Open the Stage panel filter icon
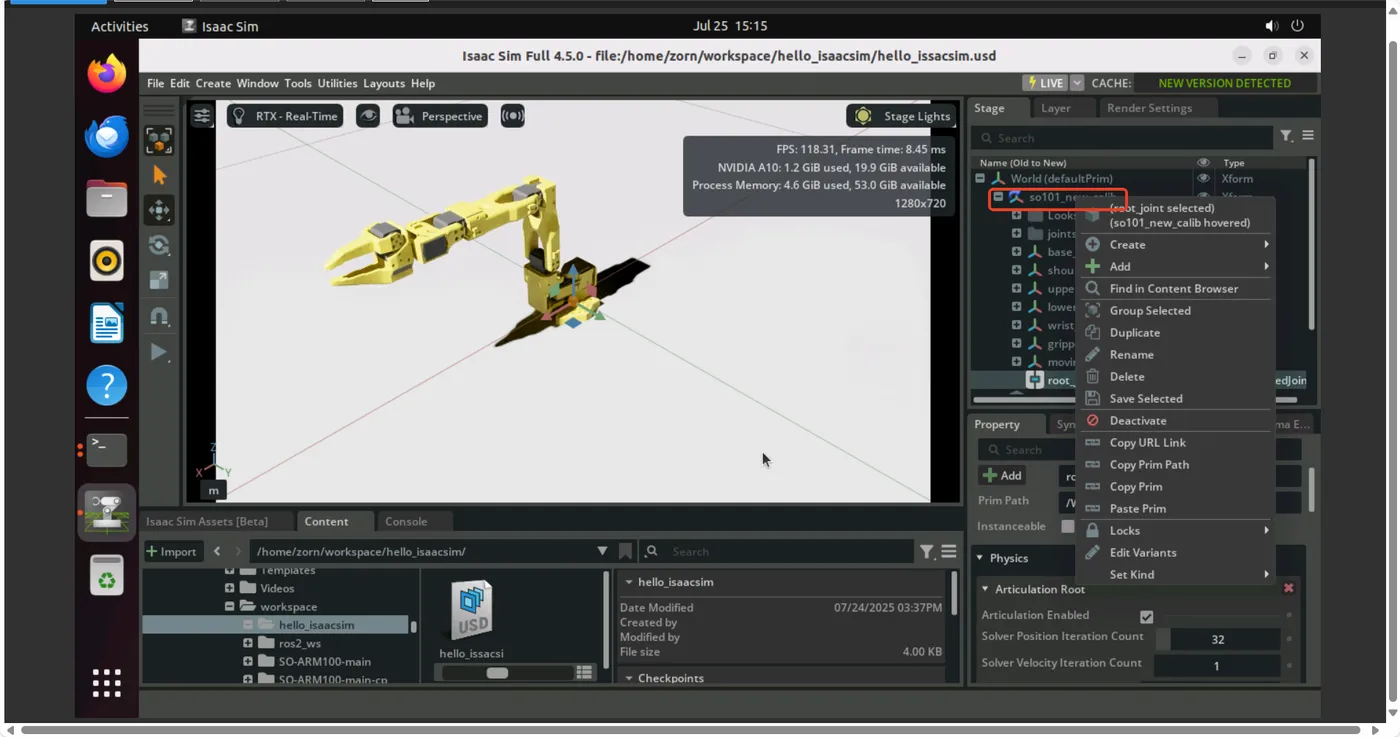This screenshot has height=737, width=1400. click(x=1287, y=136)
